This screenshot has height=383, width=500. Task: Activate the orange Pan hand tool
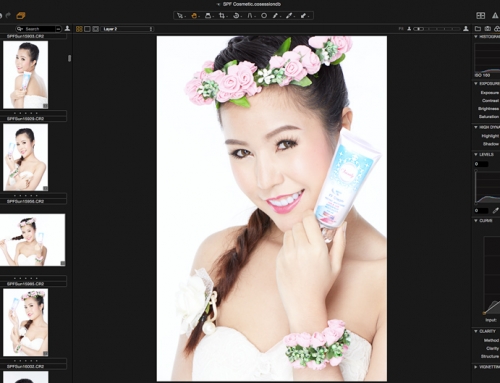[194, 16]
